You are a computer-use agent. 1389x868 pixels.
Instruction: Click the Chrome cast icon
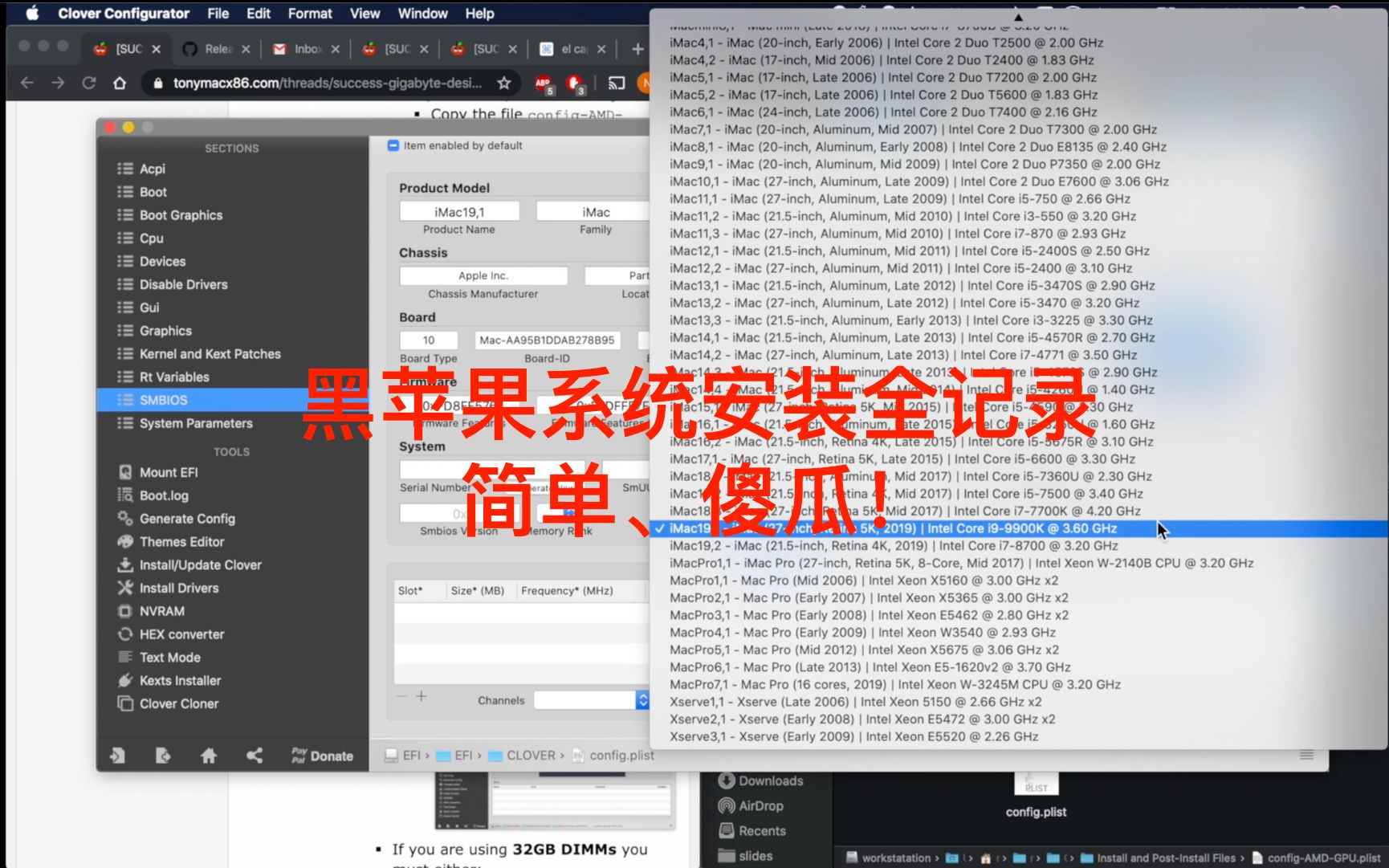point(617,83)
